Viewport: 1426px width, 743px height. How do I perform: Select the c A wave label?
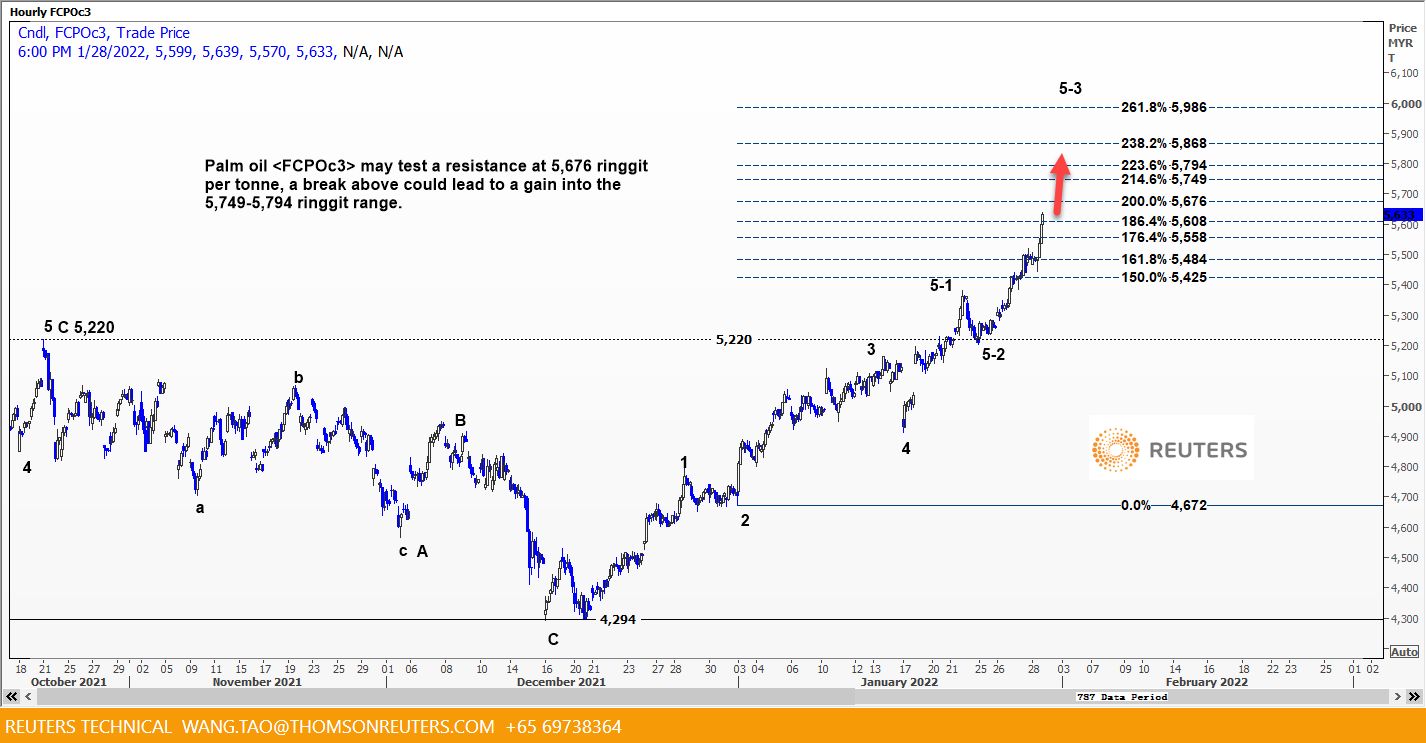pyautogui.click(x=413, y=551)
